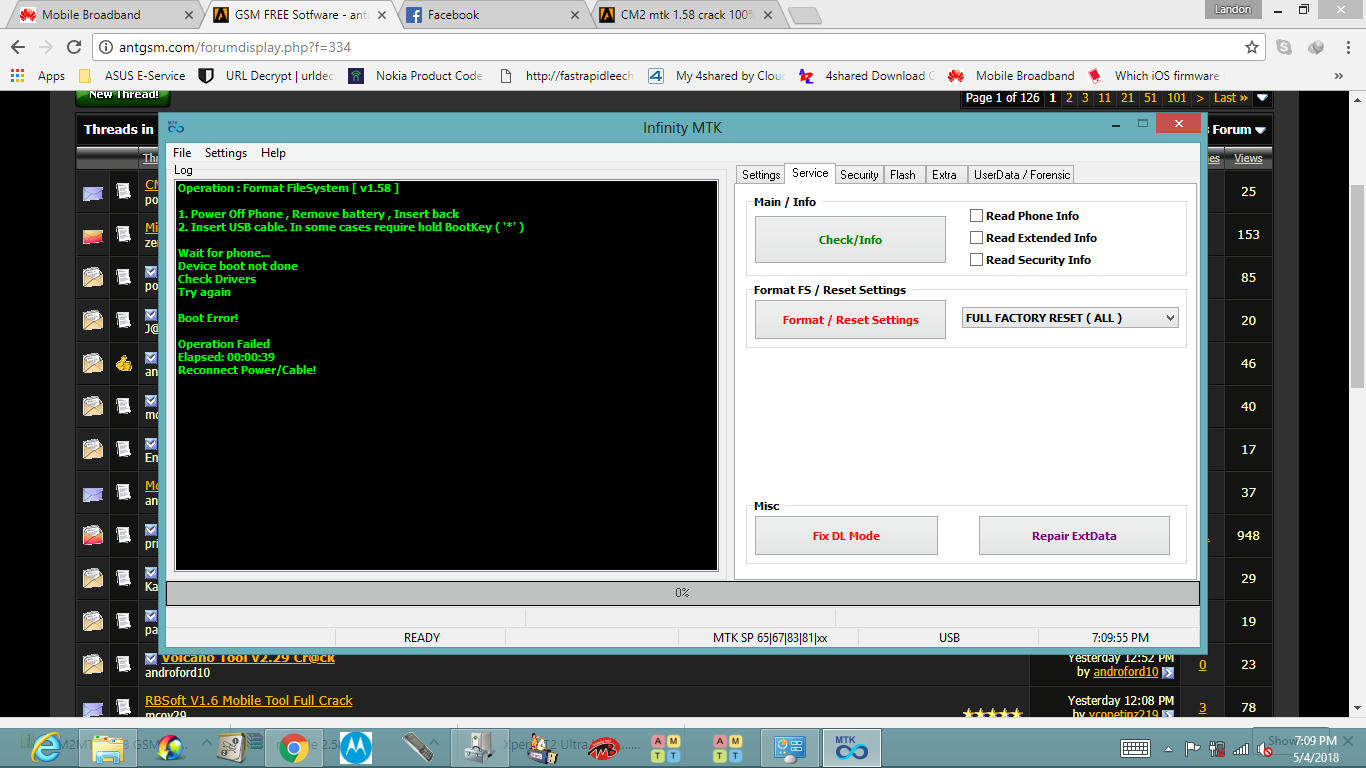Check the Read Security Info option
Viewport: 1366px width, 768px height.
pyautogui.click(x=977, y=260)
